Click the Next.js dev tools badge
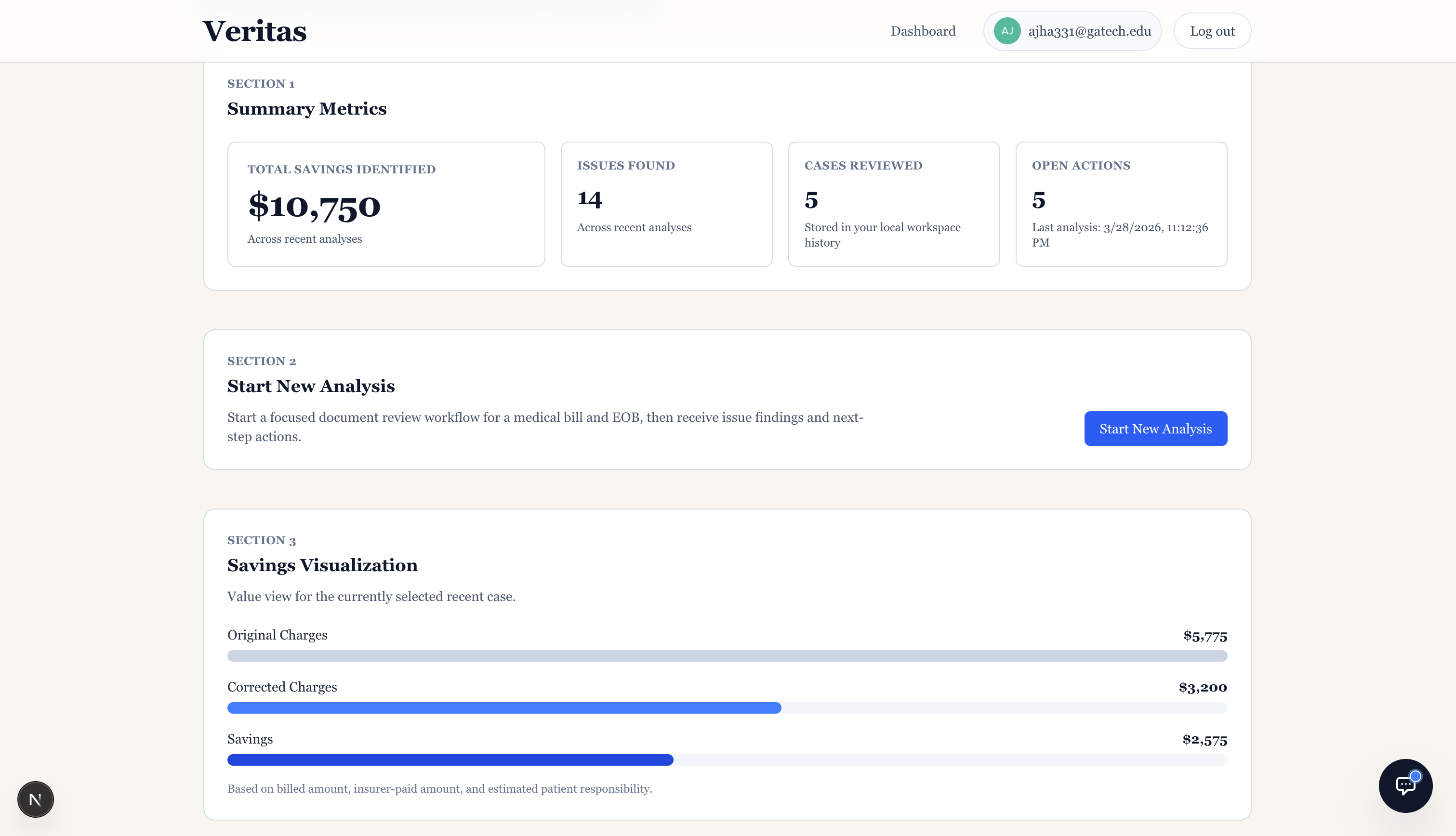The image size is (1456, 836). (36, 798)
